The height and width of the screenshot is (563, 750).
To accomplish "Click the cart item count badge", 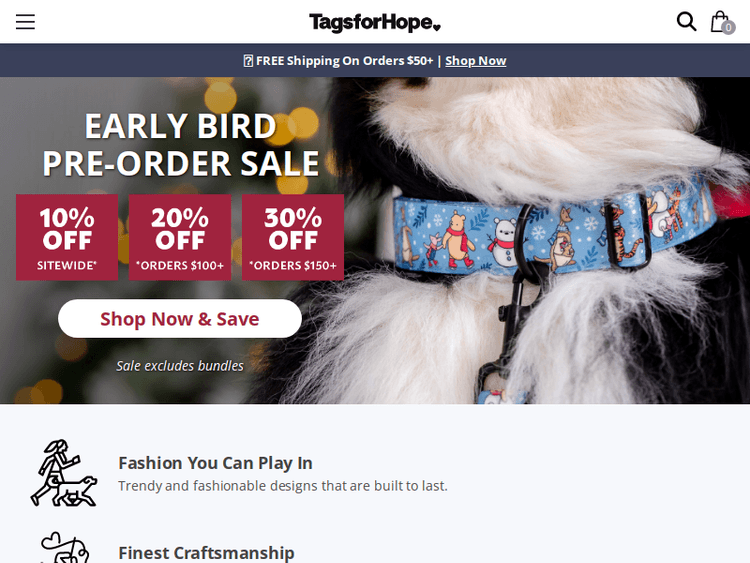I will pyautogui.click(x=728, y=28).
